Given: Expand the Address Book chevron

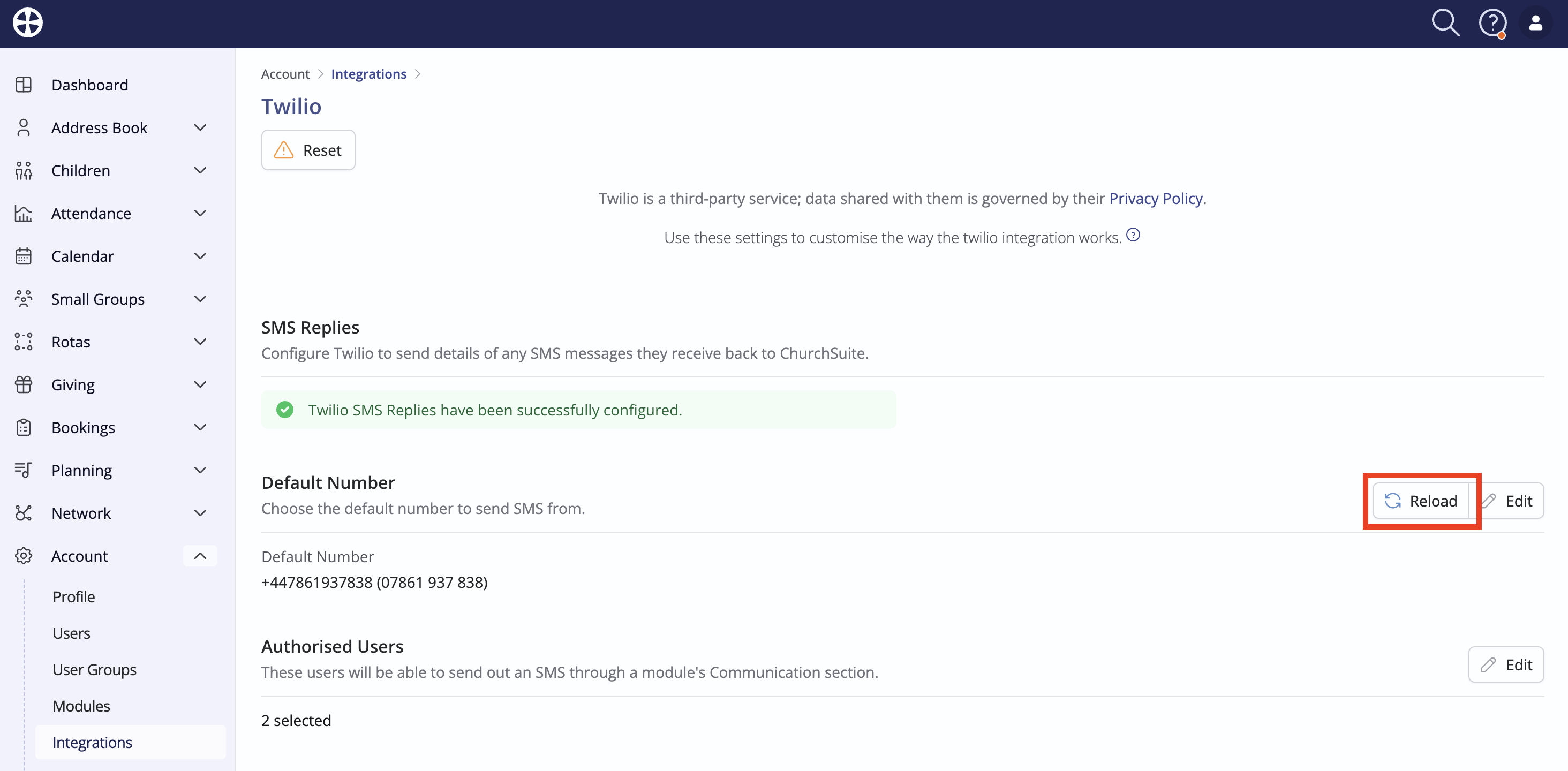Looking at the screenshot, I should click(200, 128).
